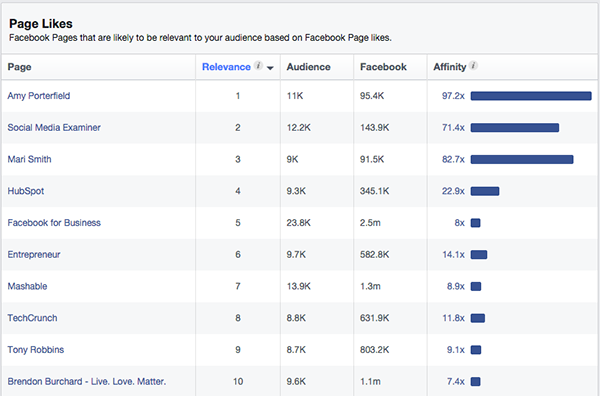
Task: Click the 8x affinity bar for Facebook for Business
Action: [x=475, y=223]
